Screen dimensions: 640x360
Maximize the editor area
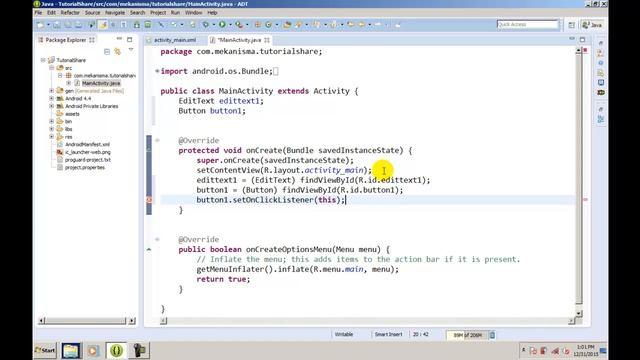coord(582,40)
